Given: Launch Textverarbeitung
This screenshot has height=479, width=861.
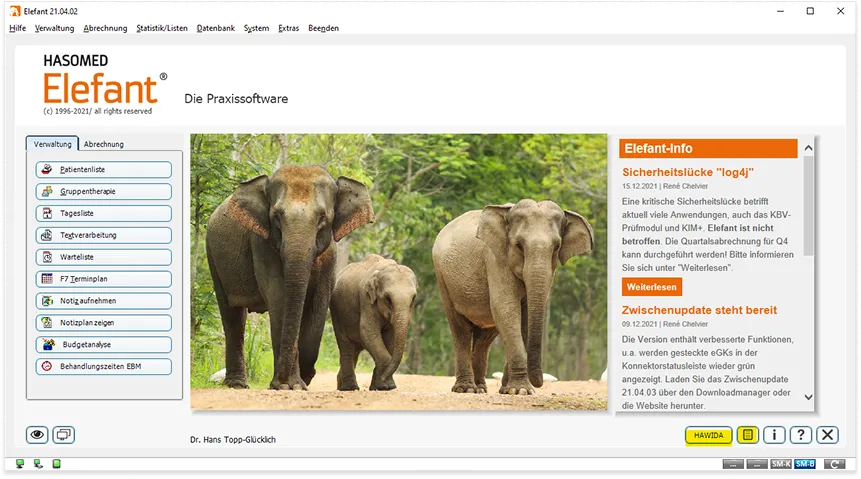Looking at the screenshot, I should [103, 235].
